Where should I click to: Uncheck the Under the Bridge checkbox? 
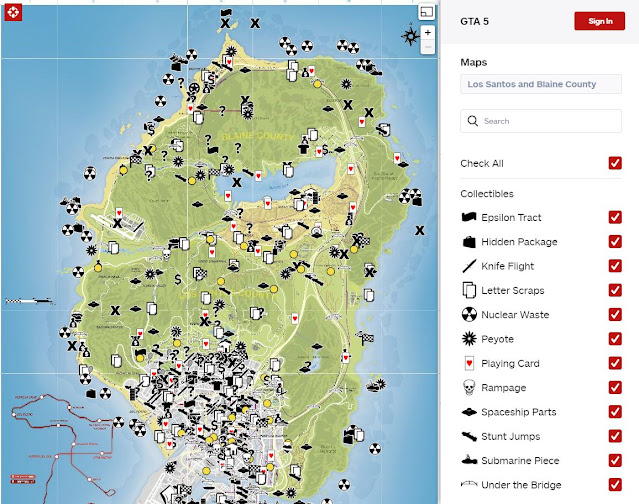tap(615, 484)
